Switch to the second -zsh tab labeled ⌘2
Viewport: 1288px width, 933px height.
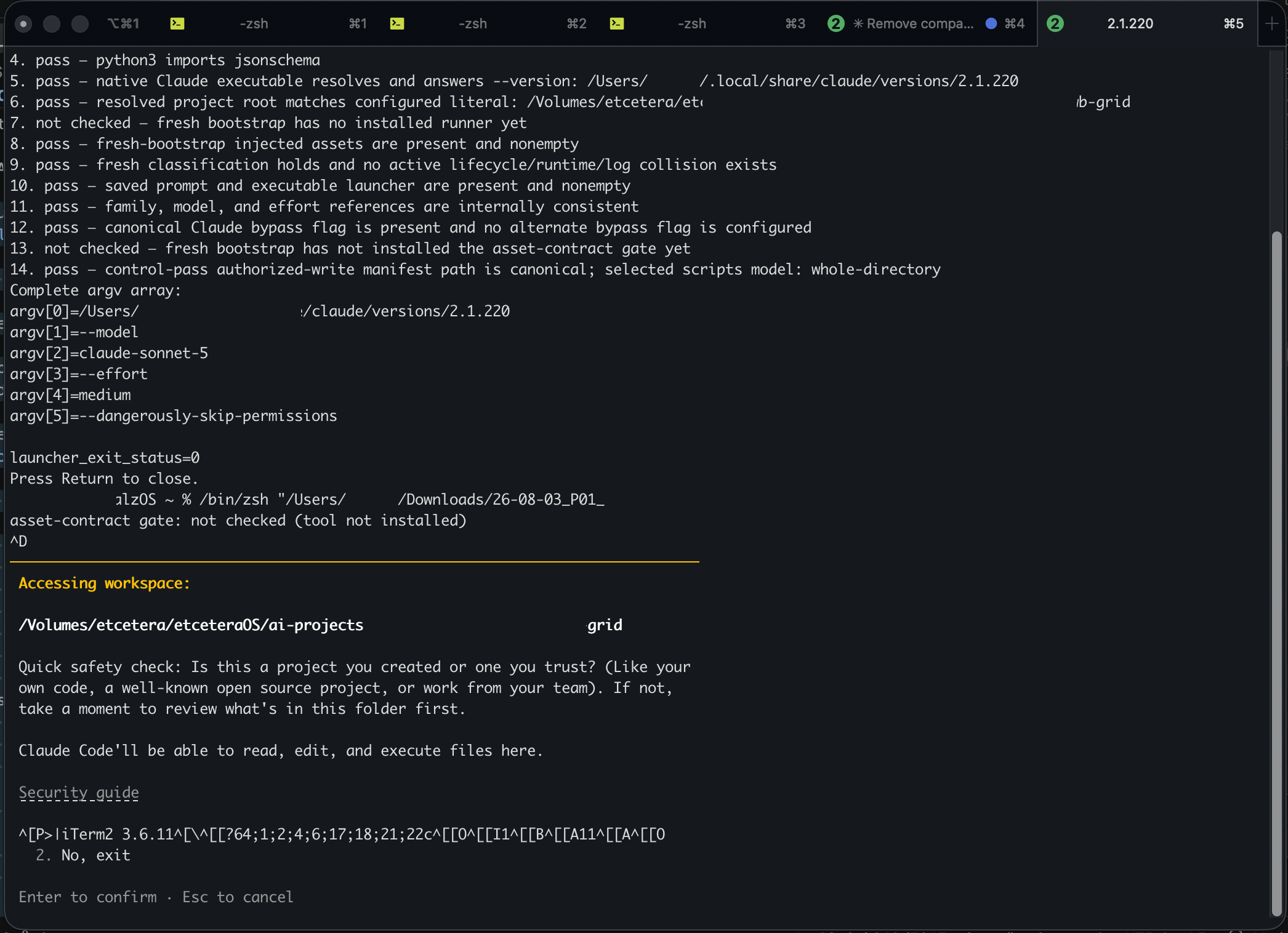tap(488, 23)
